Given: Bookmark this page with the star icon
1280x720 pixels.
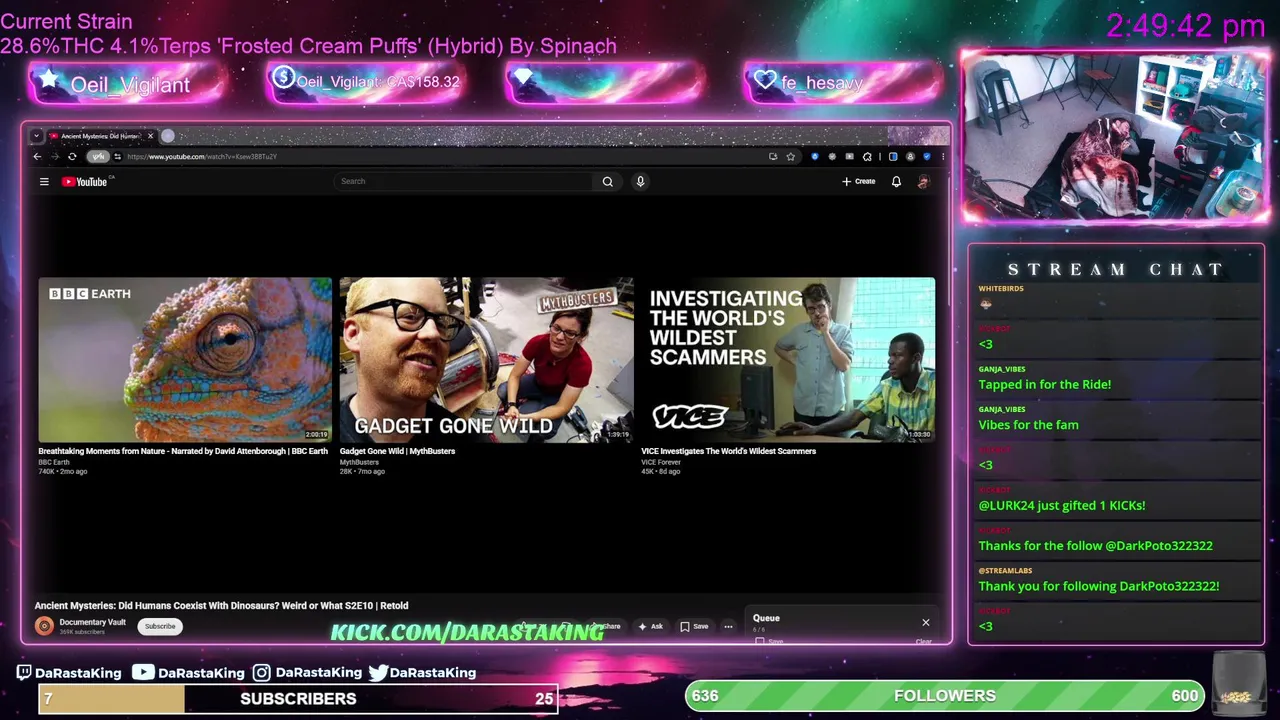Looking at the screenshot, I should click(790, 156).
